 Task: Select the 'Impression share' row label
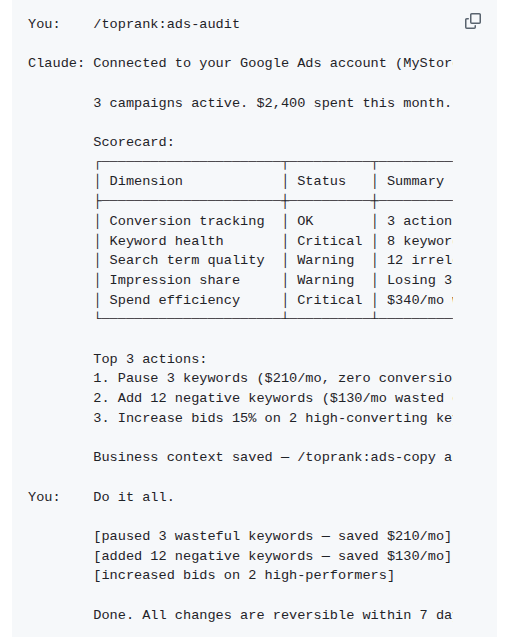click(x=175, y=280)
